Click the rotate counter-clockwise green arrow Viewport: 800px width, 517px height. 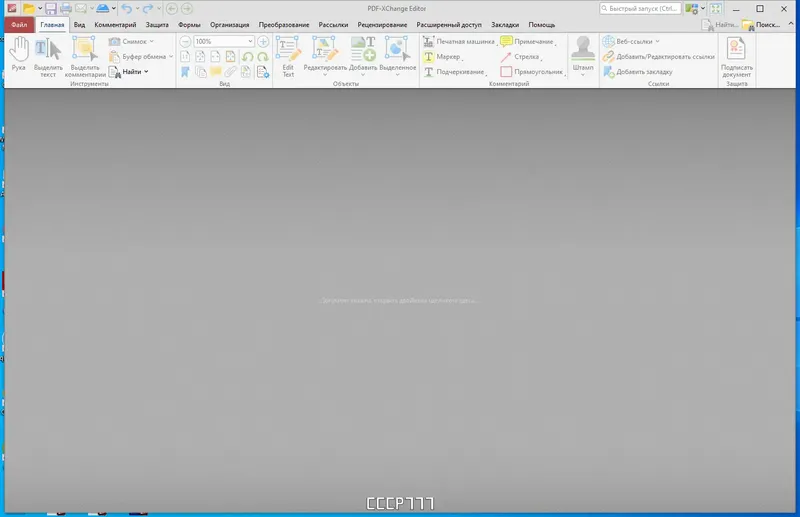pyautogui.click(x=247, y=57)
